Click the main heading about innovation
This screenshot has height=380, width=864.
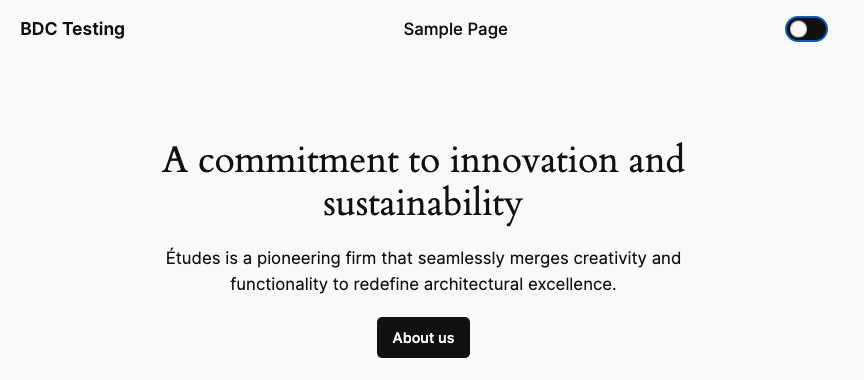coord(423,182)
